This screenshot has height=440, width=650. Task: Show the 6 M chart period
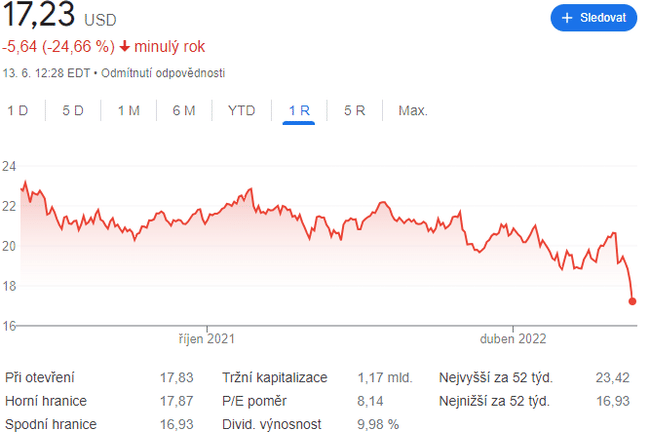pyautogui.click(x=183, y=110)
